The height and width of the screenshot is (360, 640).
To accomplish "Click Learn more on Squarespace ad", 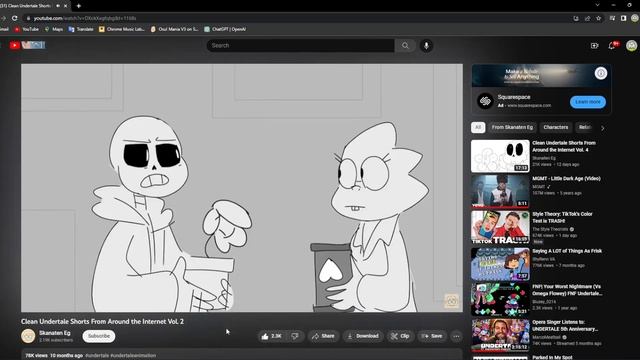I will [588, 102].
